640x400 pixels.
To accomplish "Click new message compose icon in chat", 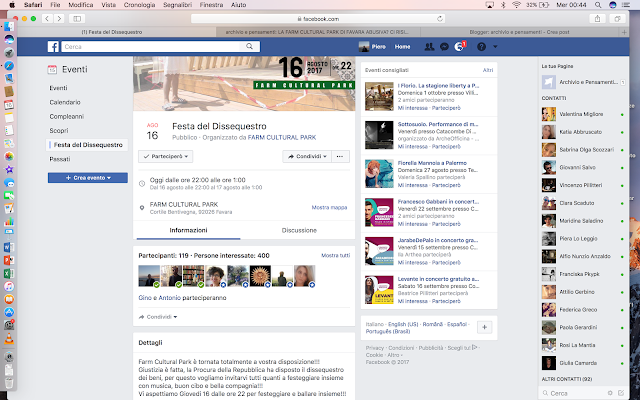I will (x=621, y=393).
